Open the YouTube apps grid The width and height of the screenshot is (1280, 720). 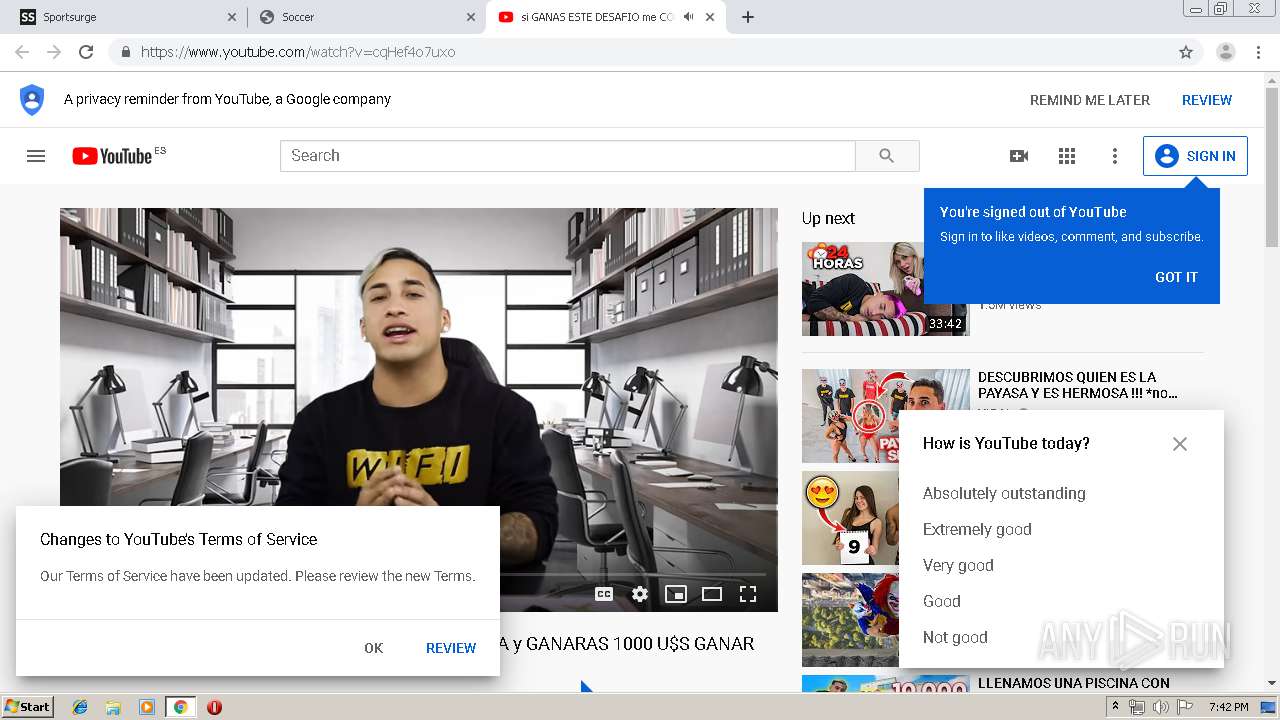[1067, 156]
